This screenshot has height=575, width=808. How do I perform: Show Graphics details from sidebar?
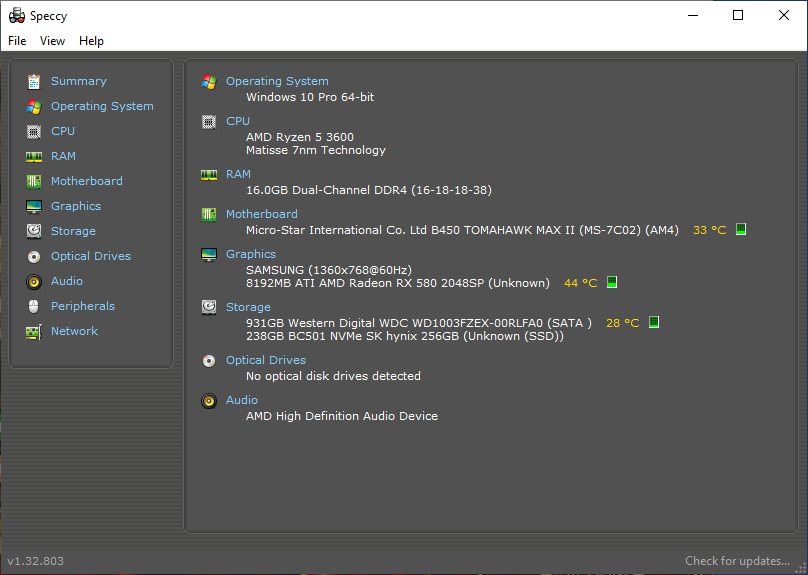76,206
